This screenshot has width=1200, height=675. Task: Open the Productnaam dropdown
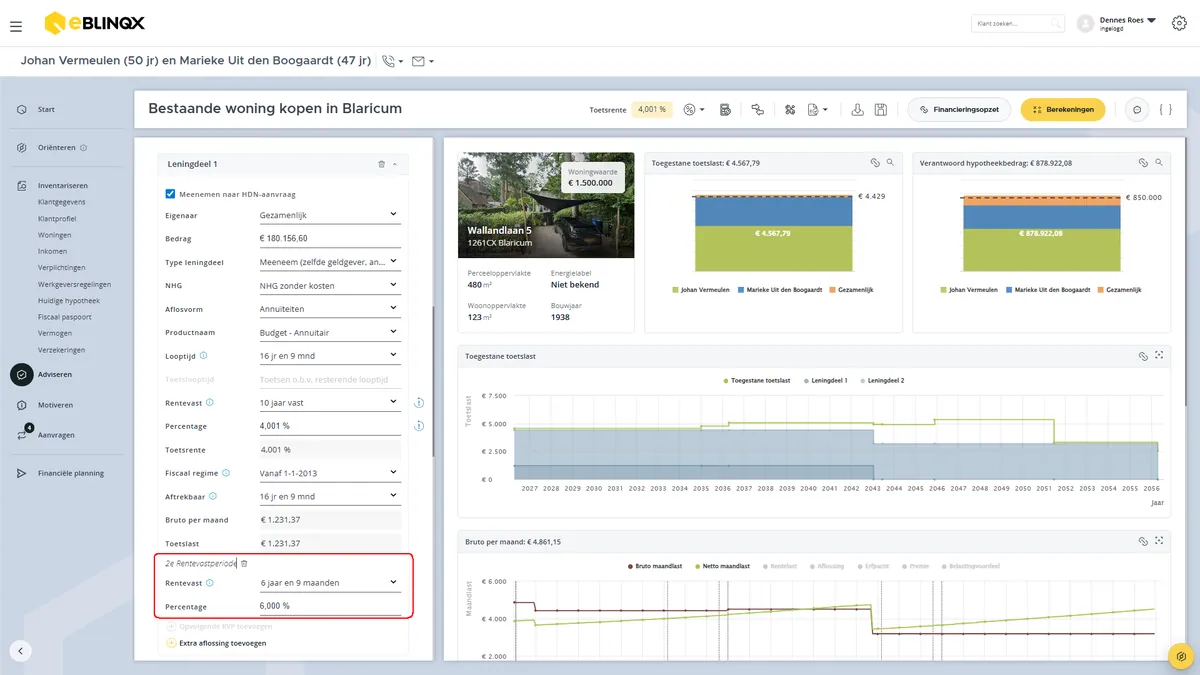(328, 332)
